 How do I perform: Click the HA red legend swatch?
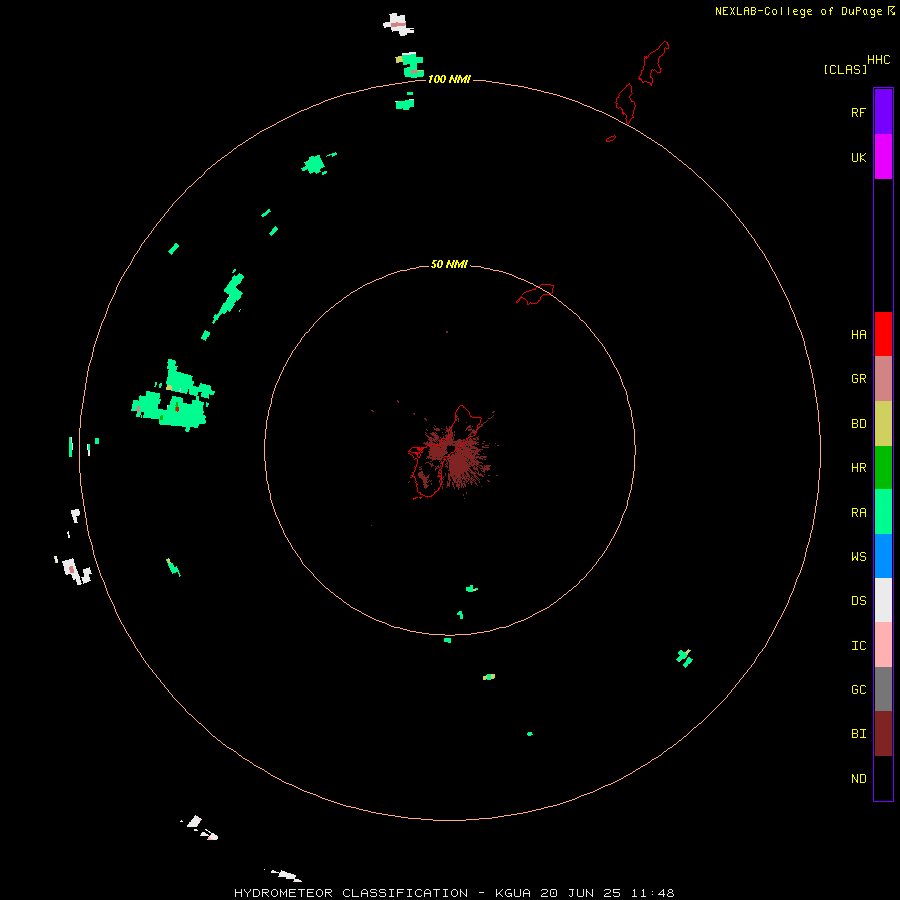coord(883,334)
